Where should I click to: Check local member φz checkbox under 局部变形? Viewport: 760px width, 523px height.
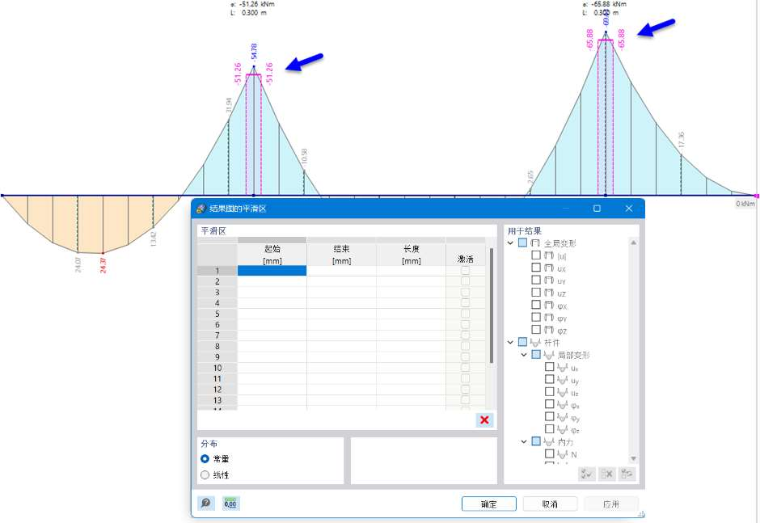tap(549, 429)
